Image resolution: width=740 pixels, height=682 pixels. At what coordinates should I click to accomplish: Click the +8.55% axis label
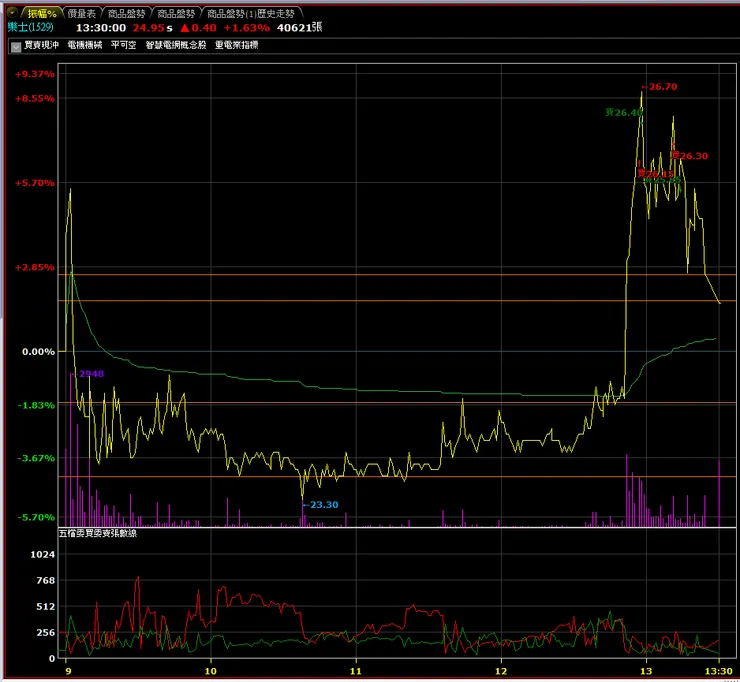tap(34, 99)
